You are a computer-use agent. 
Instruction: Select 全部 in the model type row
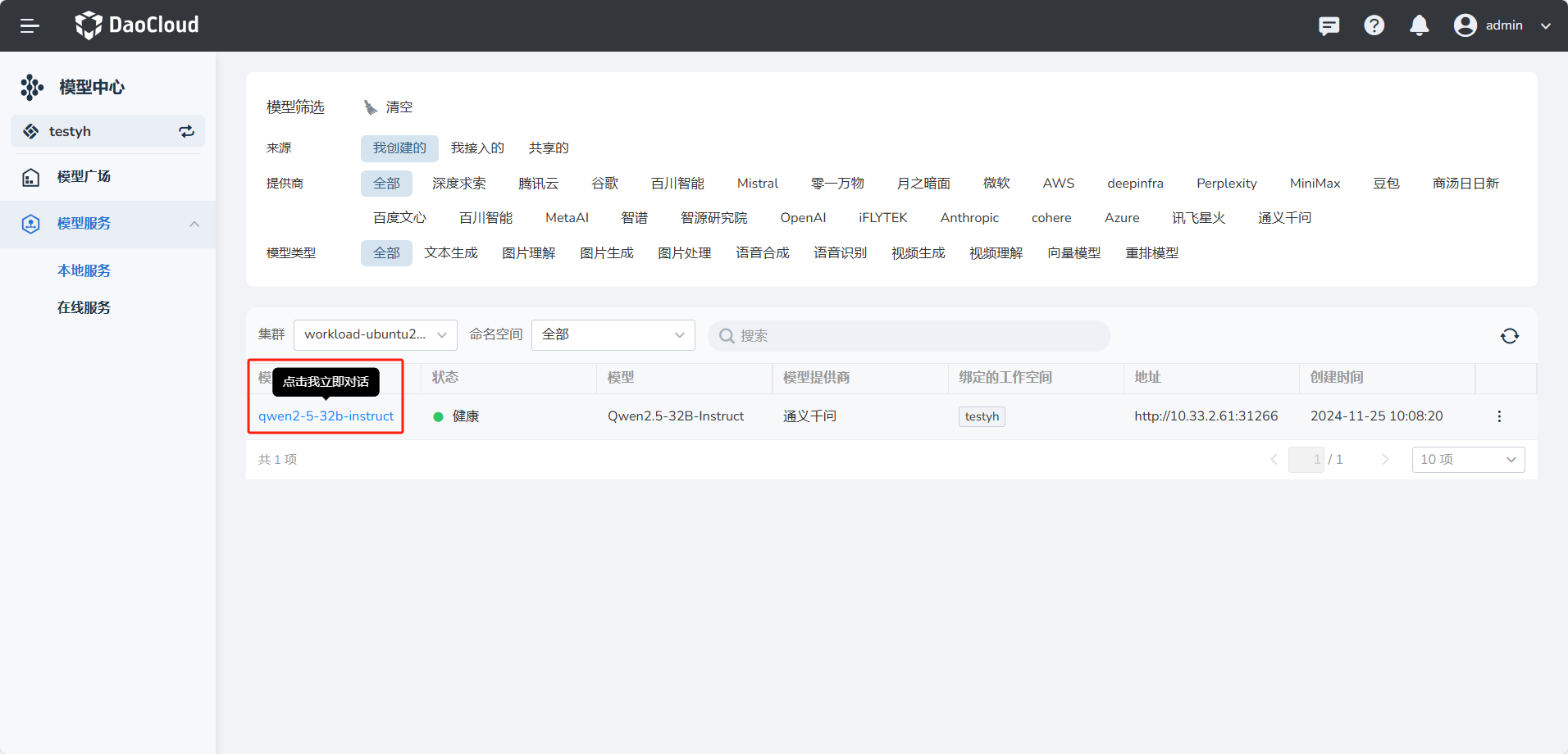click(386, 253)
